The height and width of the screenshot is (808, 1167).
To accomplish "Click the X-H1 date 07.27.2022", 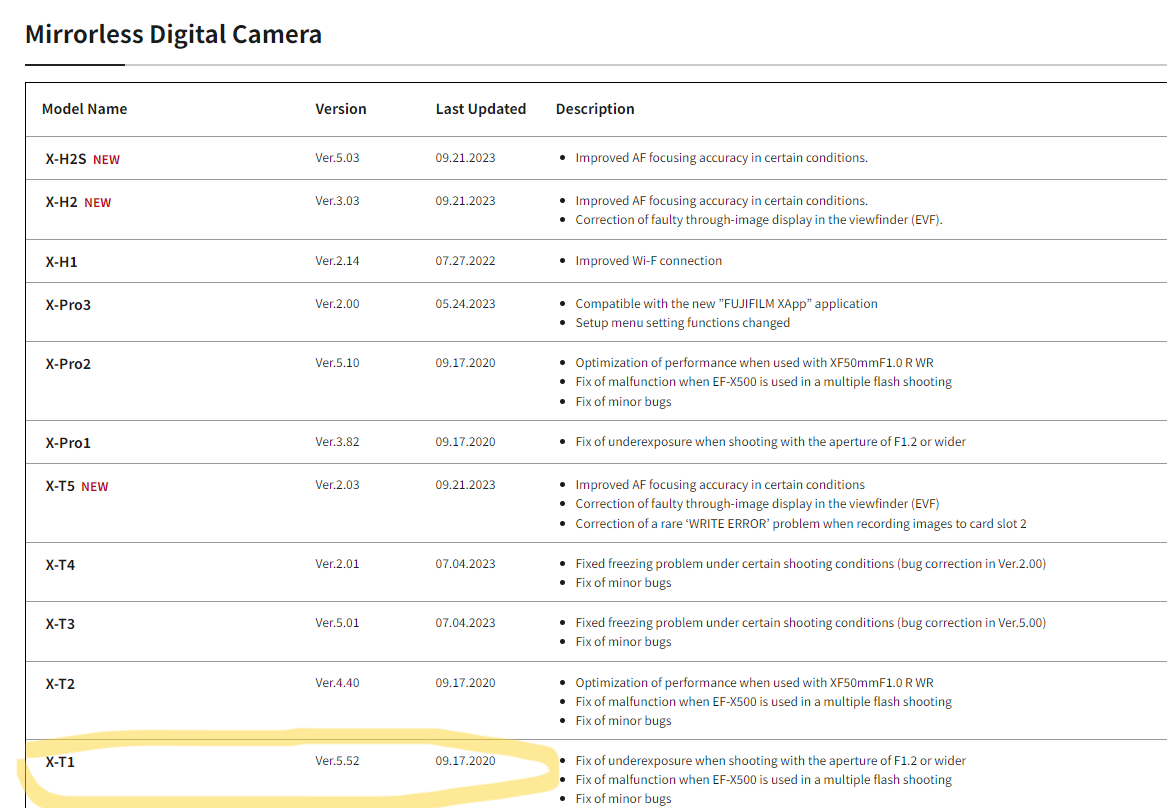I will pos(465,261).
